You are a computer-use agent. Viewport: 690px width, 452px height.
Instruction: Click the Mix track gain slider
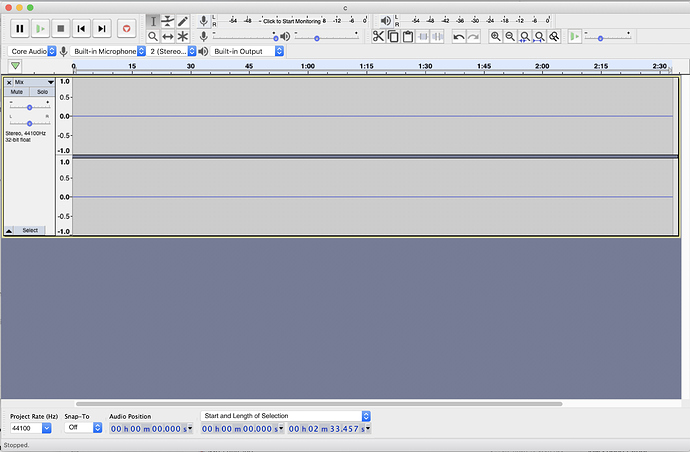click(29, 107)
